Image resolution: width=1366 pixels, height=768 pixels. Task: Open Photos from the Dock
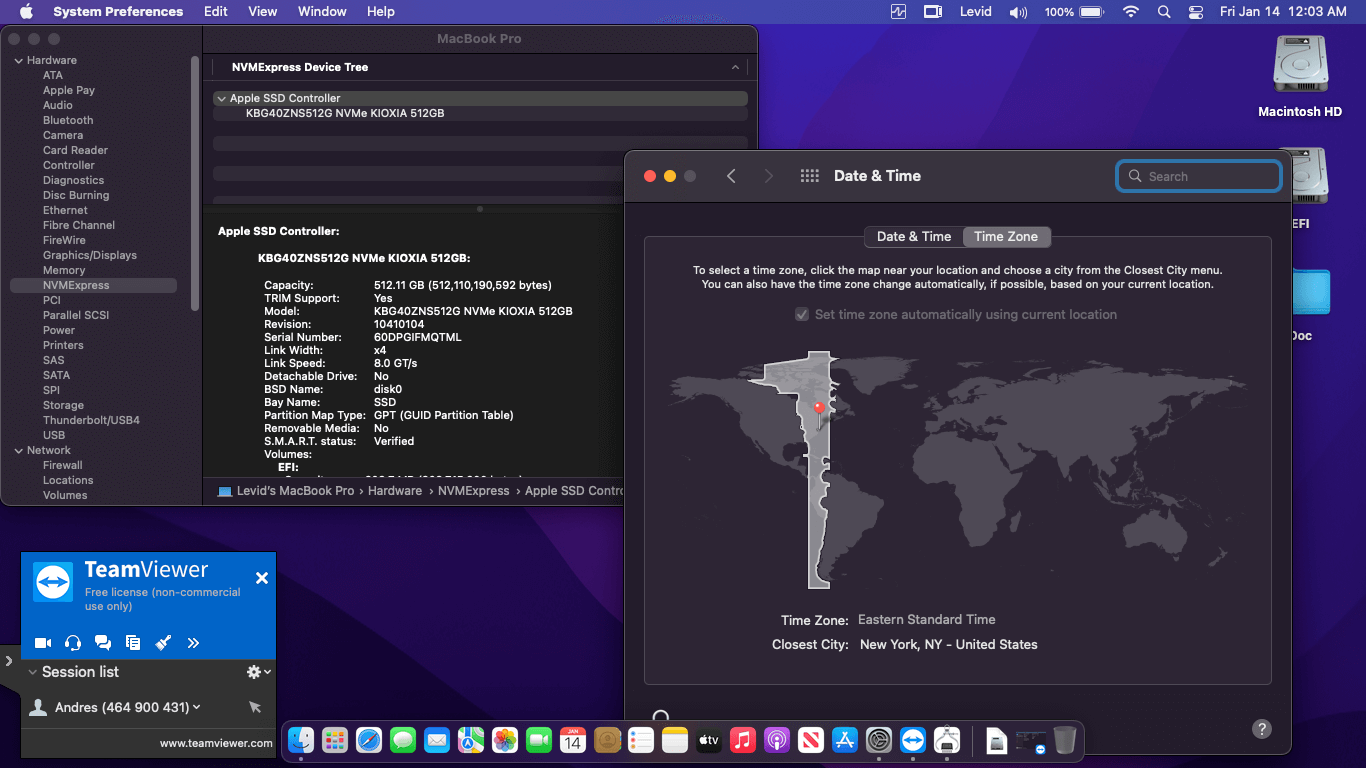point(505,740)
